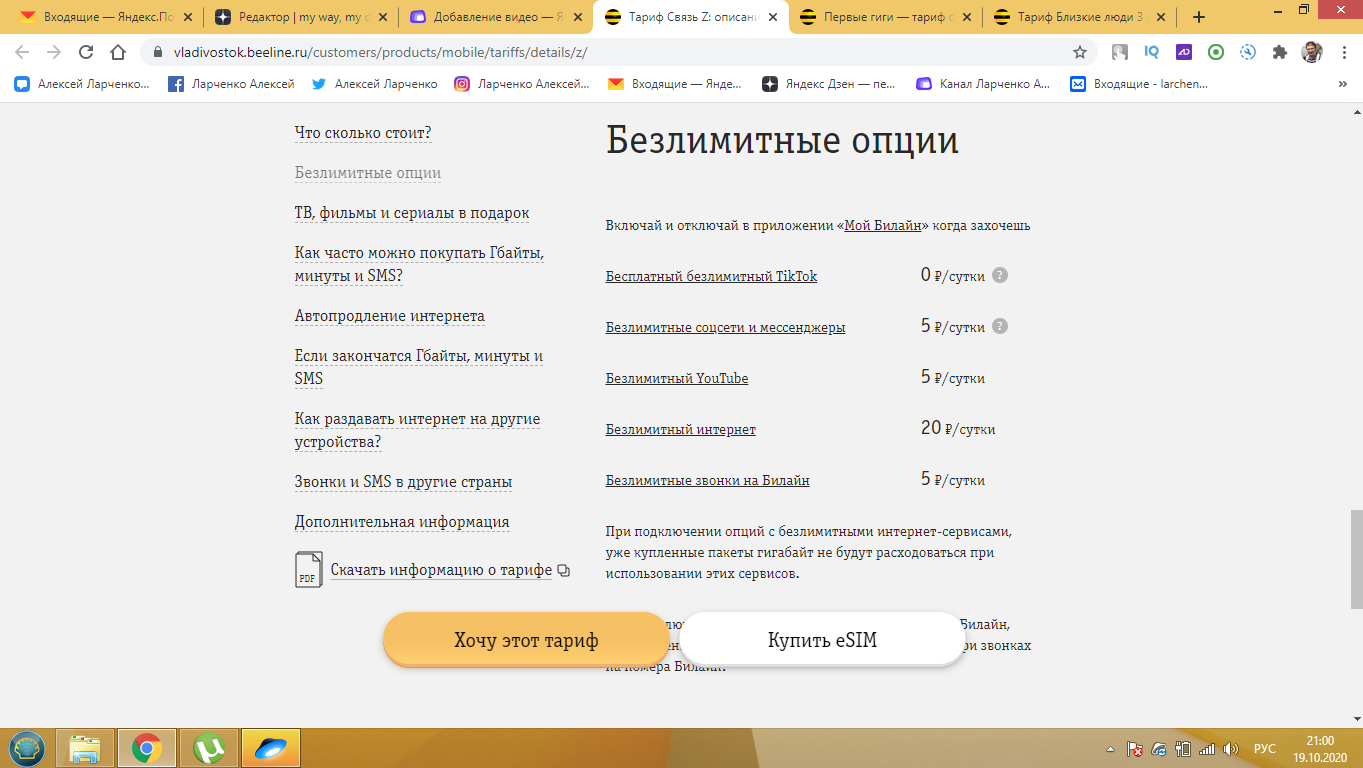This screenshot has height=768, width=1363.
Task: Open the Facebook Ларченко Алексей bookmark
Action: (x=231, y=85)
